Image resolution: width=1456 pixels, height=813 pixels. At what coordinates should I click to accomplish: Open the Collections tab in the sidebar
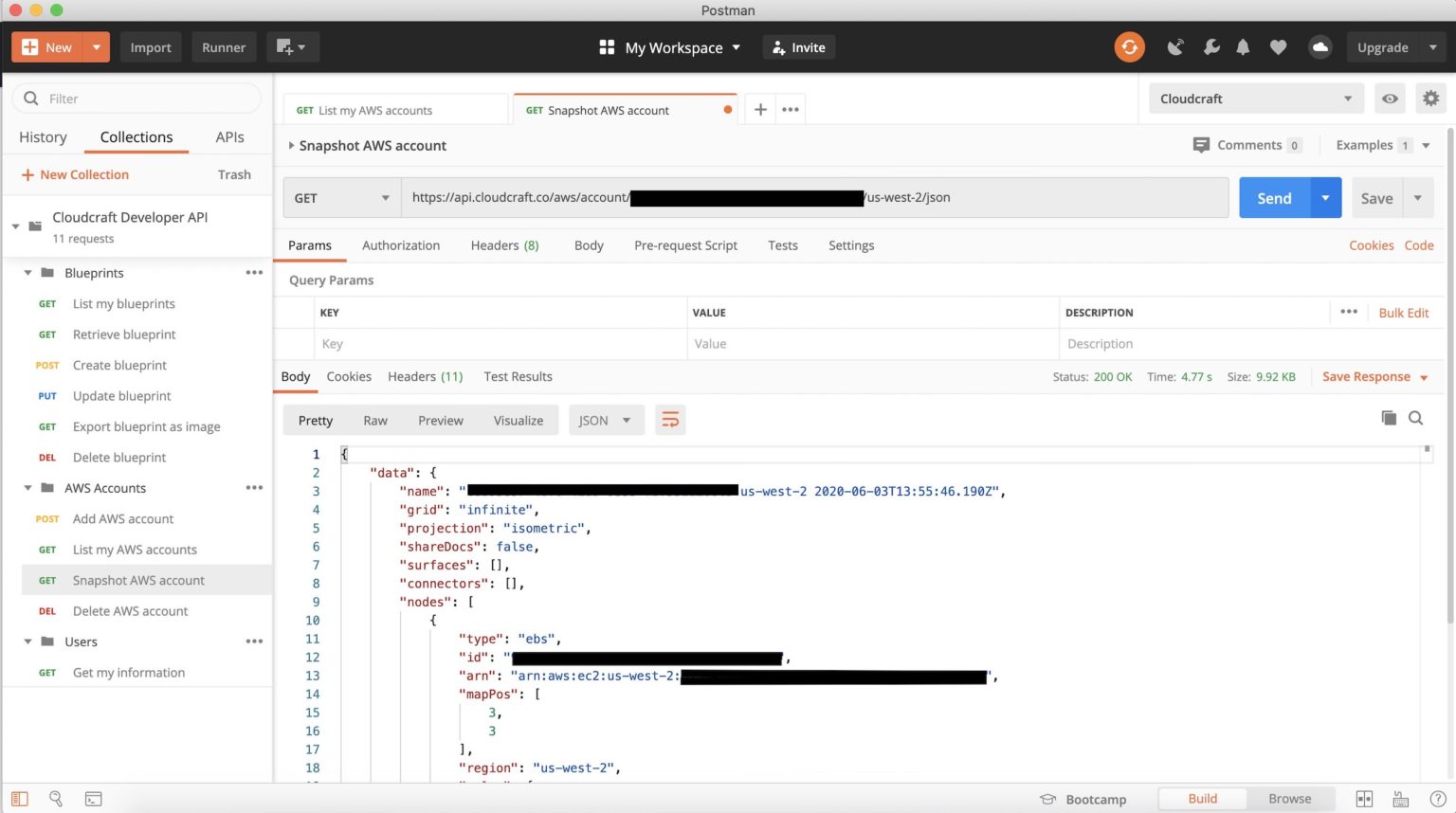(136, 136)
